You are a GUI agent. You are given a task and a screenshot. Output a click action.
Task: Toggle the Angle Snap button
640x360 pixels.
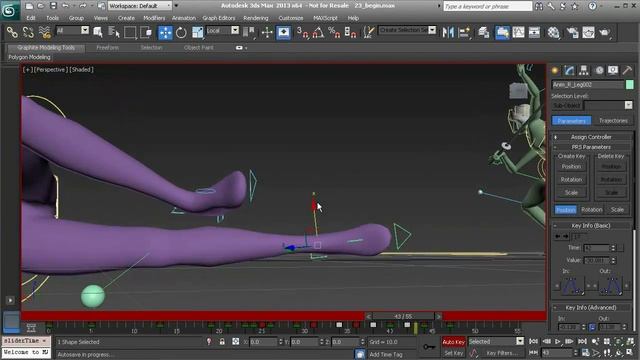pos(318,32)
